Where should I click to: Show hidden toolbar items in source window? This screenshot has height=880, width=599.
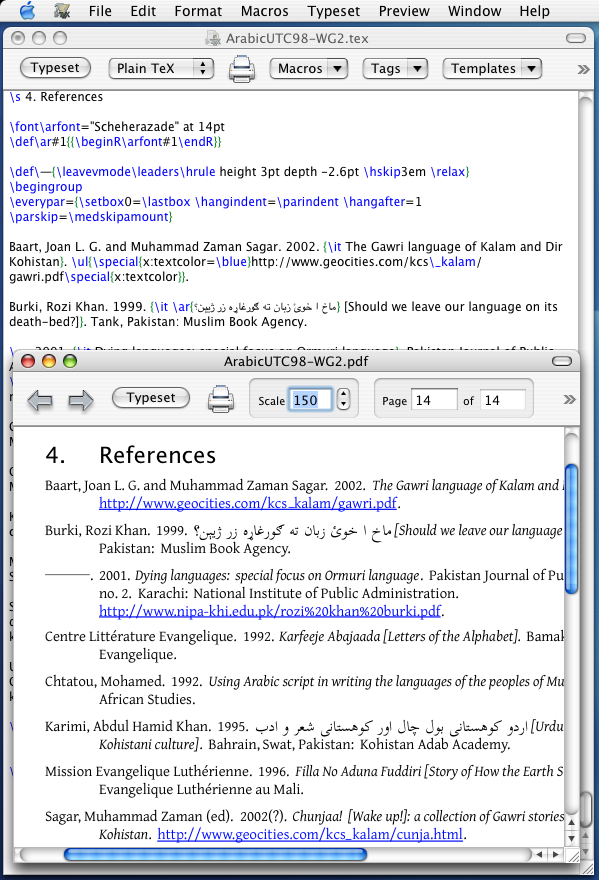584,69
